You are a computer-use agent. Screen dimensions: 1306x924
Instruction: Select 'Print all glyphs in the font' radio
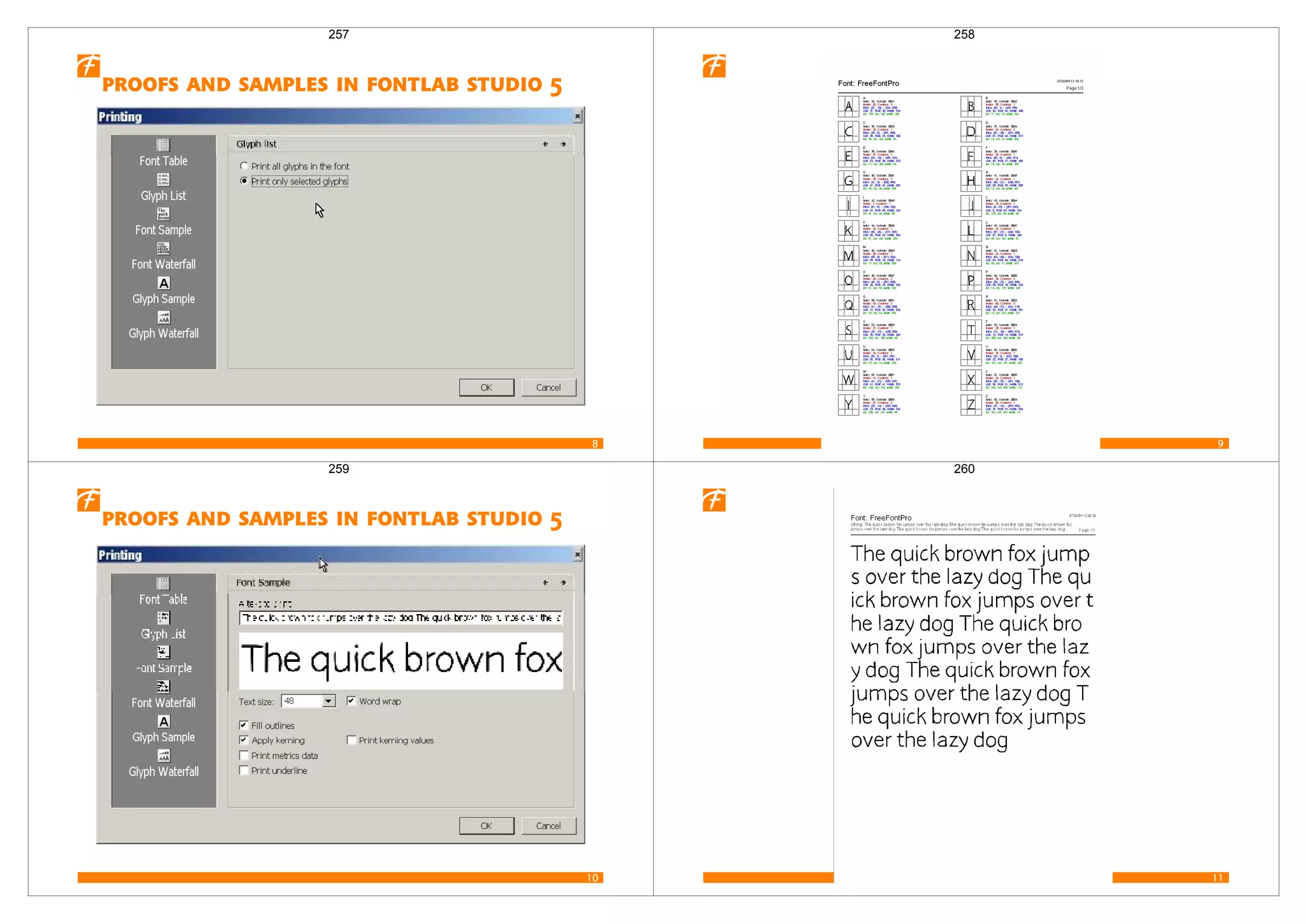[244, 166]
